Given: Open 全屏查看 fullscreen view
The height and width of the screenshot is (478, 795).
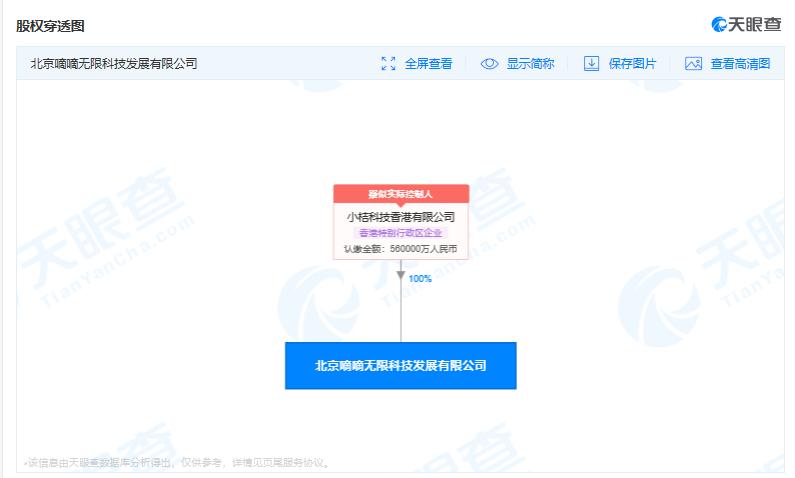Looking at the screenshot, I should pyautogui.click(x=428, y=63).
